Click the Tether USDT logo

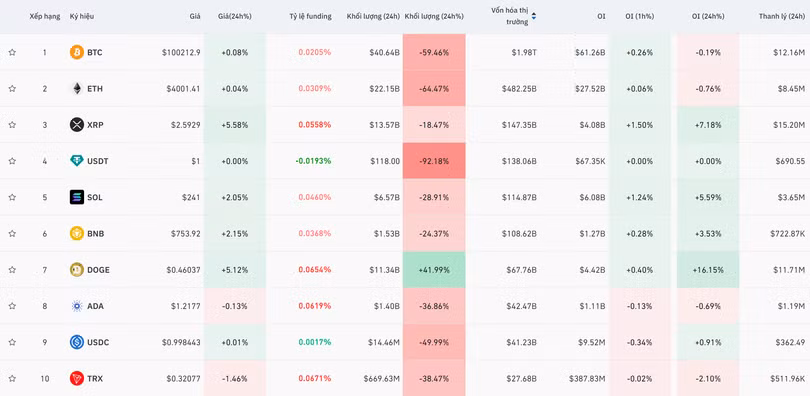tap(76, 161)
